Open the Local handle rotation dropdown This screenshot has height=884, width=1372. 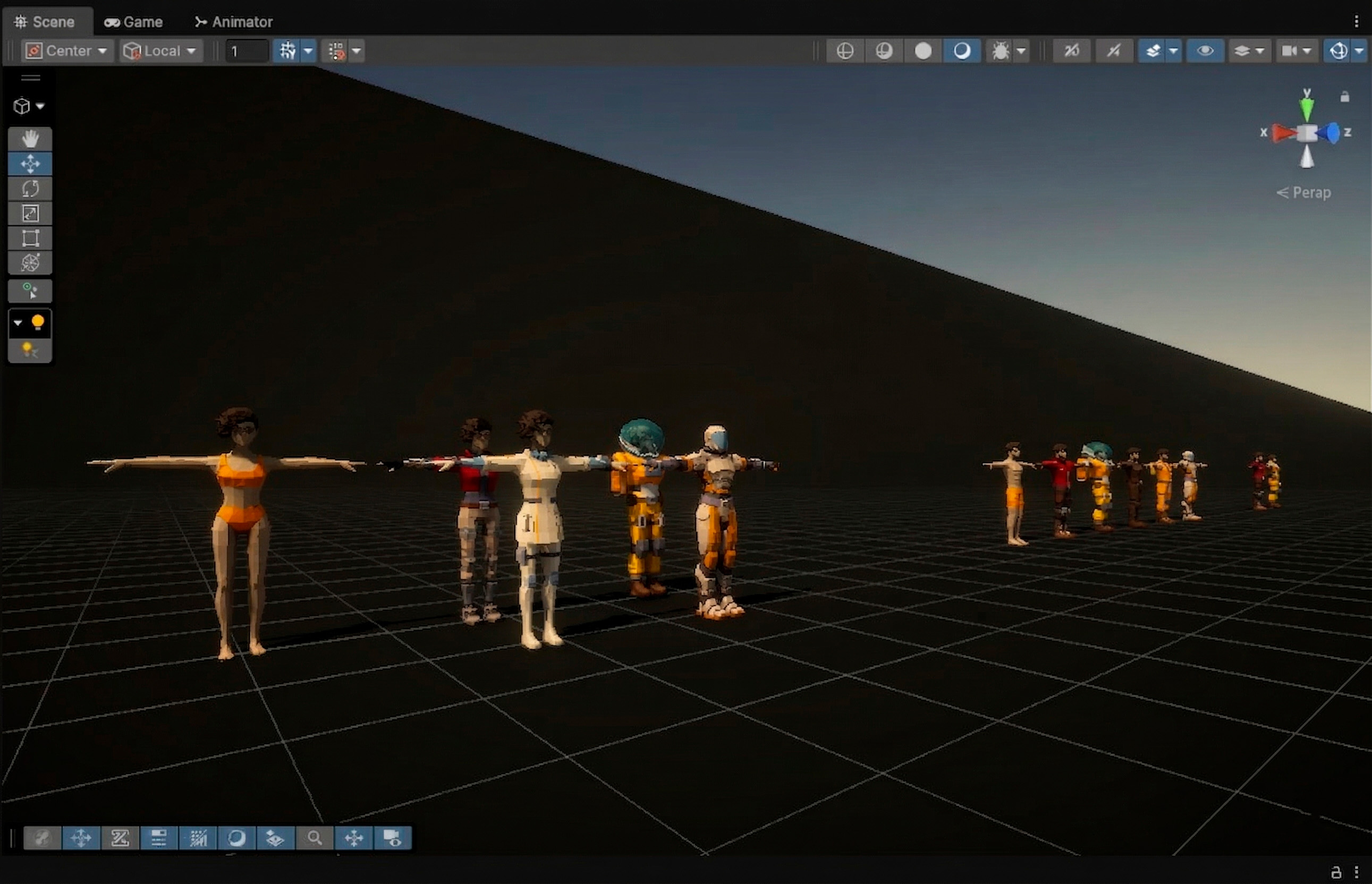click(162, 51)
